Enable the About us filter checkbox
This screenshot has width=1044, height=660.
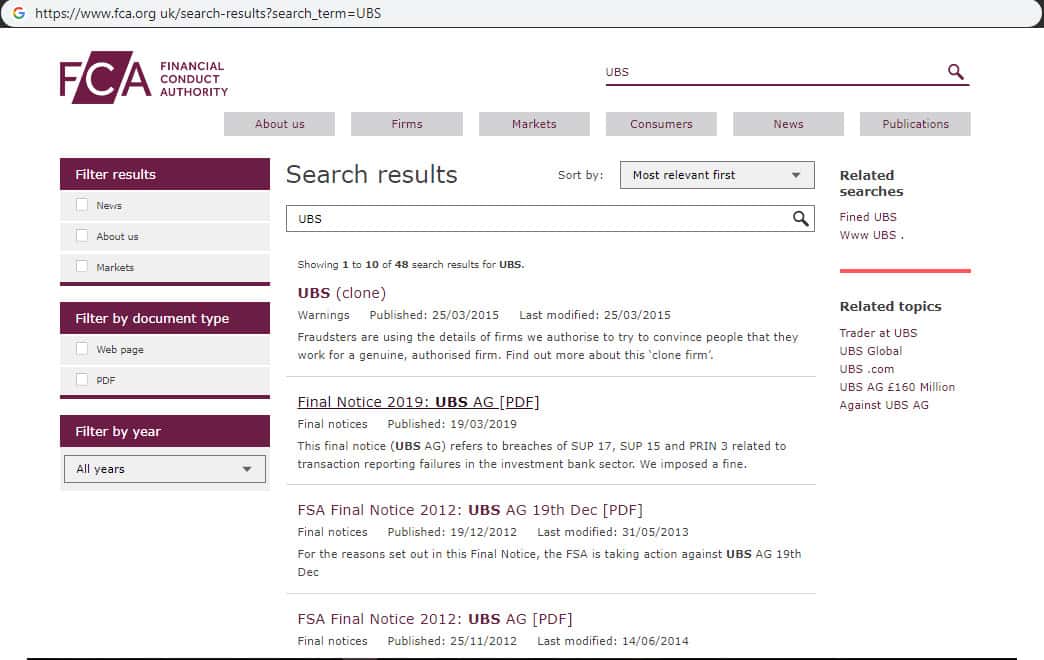tap(82, 236)
